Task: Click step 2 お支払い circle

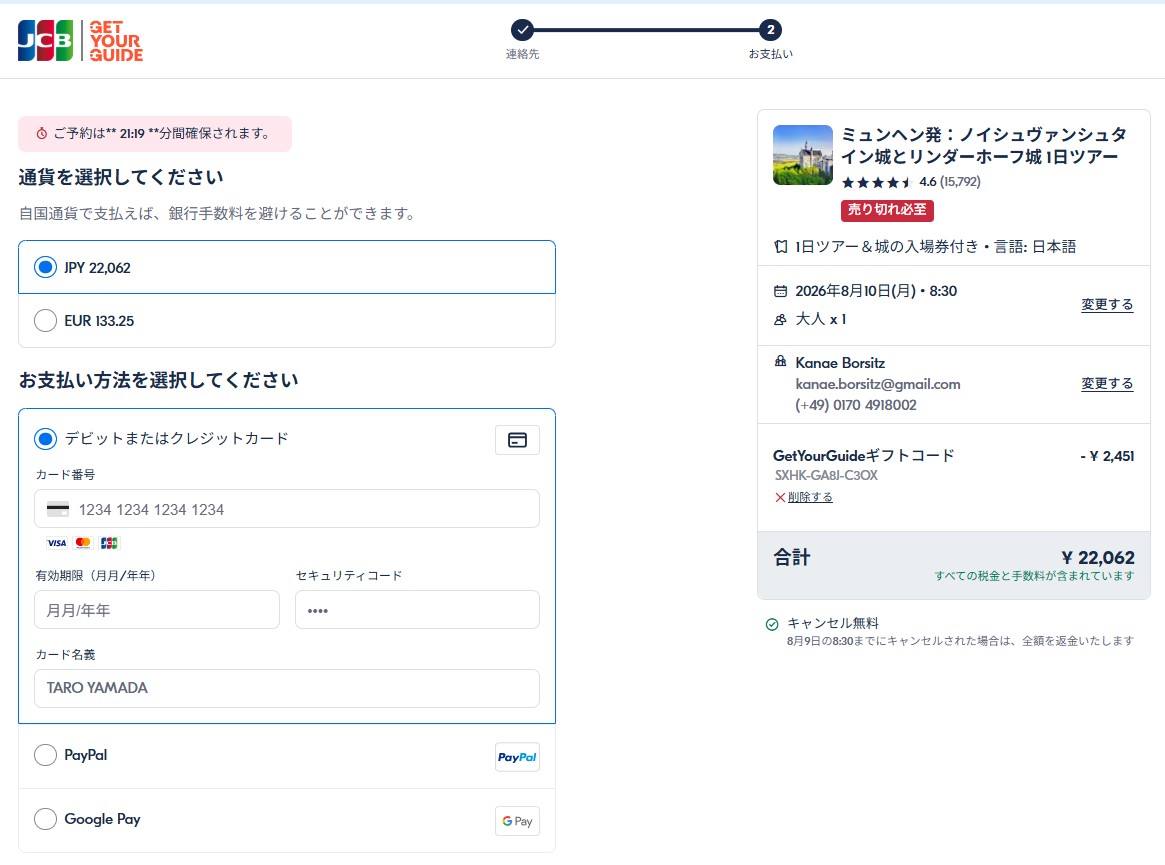Action: point(770,30)
